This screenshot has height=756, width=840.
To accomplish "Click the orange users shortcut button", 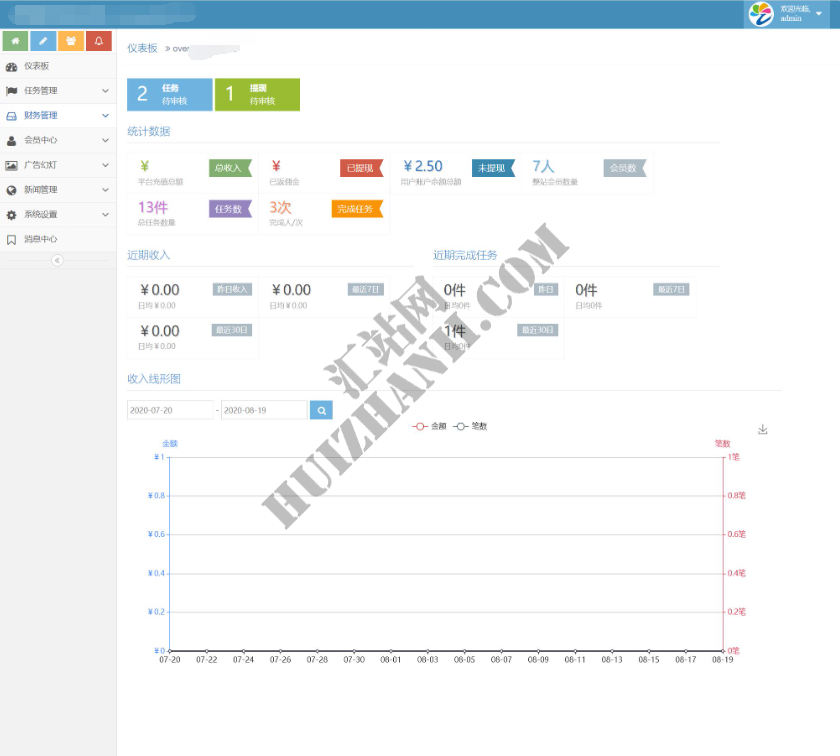I will tap(71, 41).
